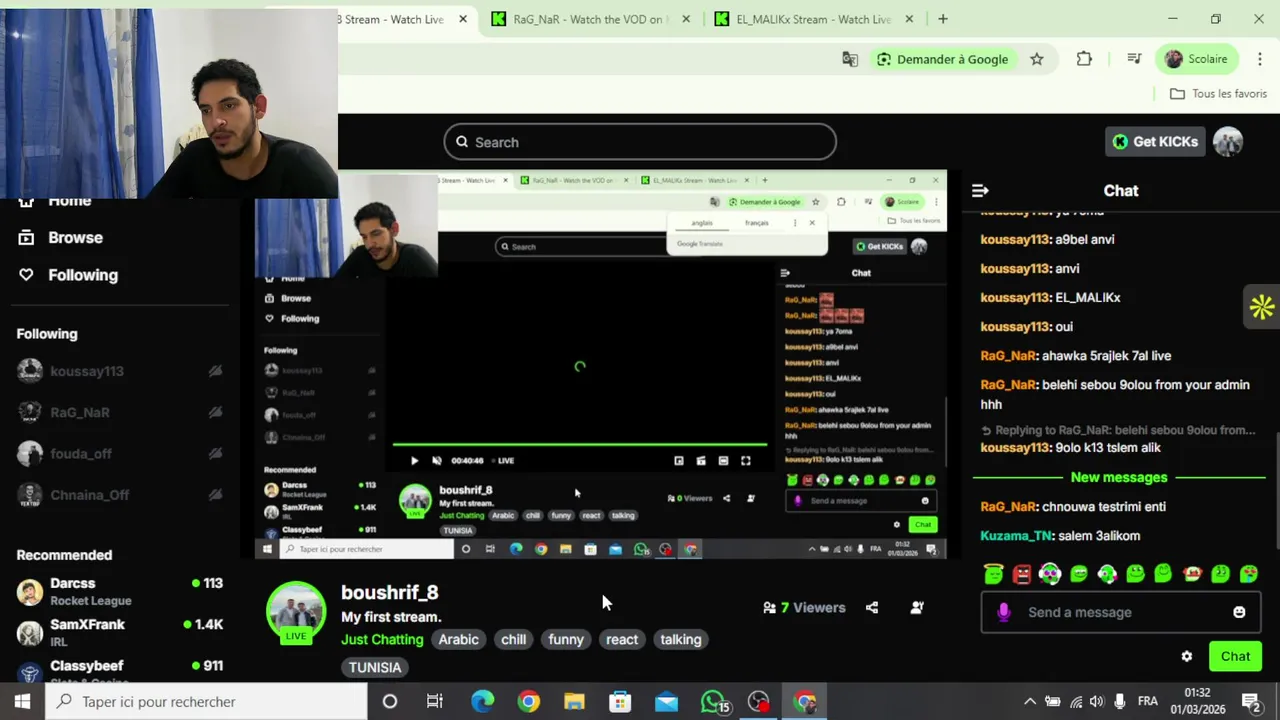This screenshot has width=1280, height=720.
Task: Pick the red angry face emote
Action: [x=1021, y=574]
